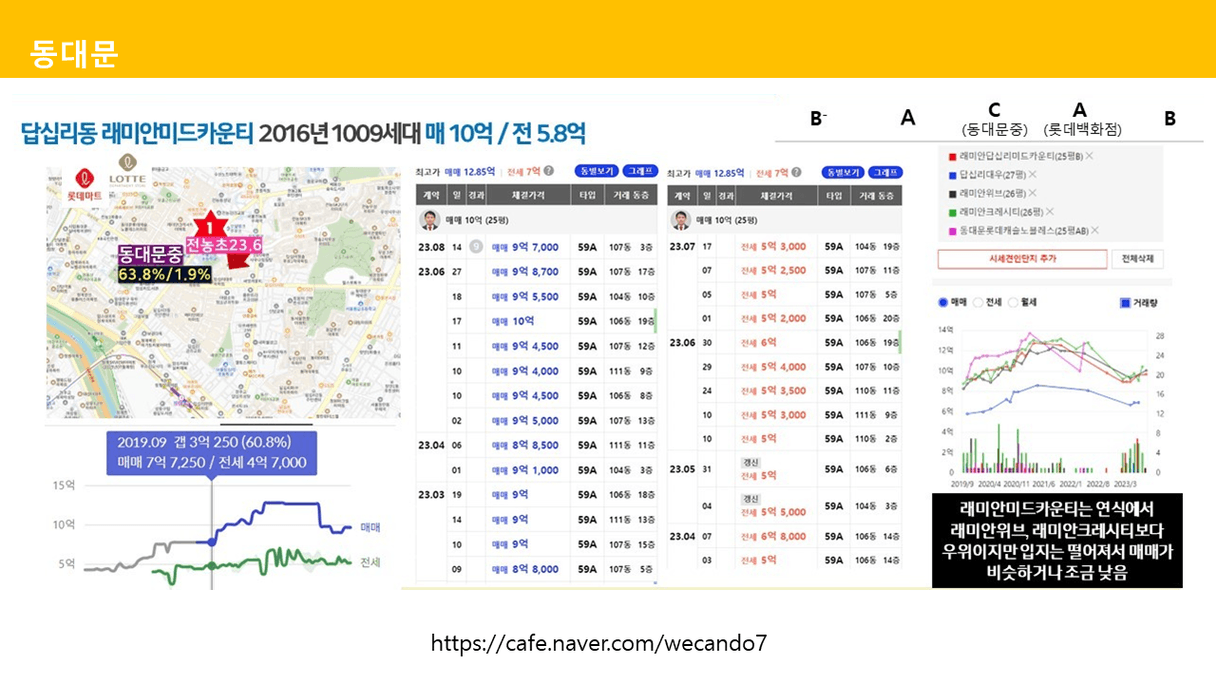Viewport: 1216px width, 684px height.
Task: Click 전세 5억 3,500 price in right table
Action: click(x=773, y=390)
